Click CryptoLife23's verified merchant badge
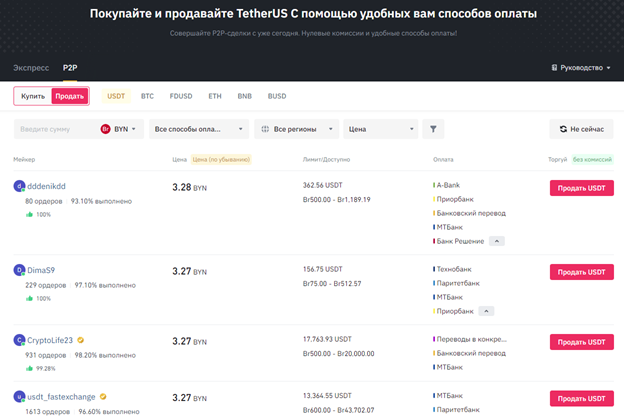 click(80, 340)
